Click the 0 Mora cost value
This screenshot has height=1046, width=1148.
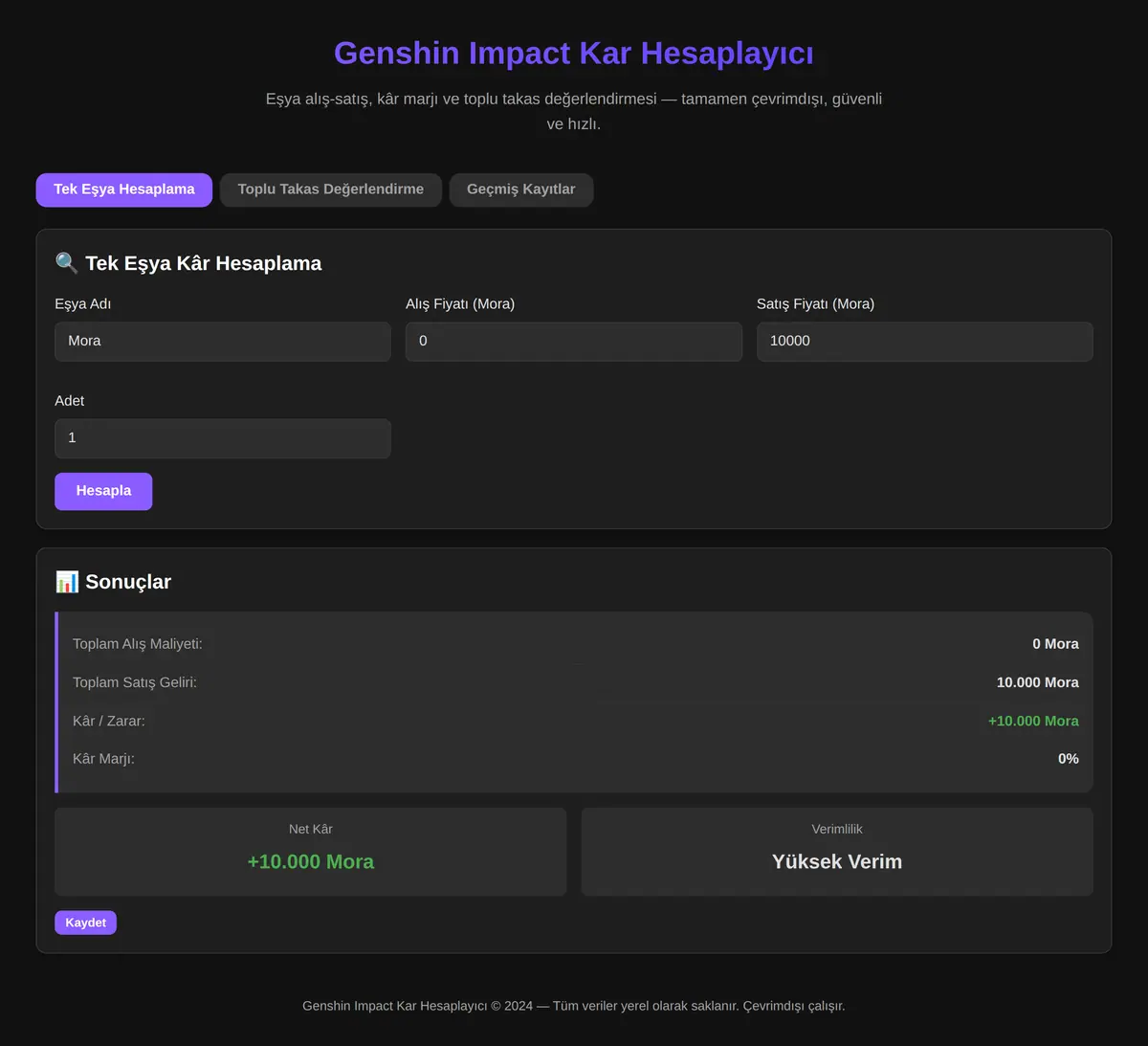pyautogui.click(x=1055, y=644)
